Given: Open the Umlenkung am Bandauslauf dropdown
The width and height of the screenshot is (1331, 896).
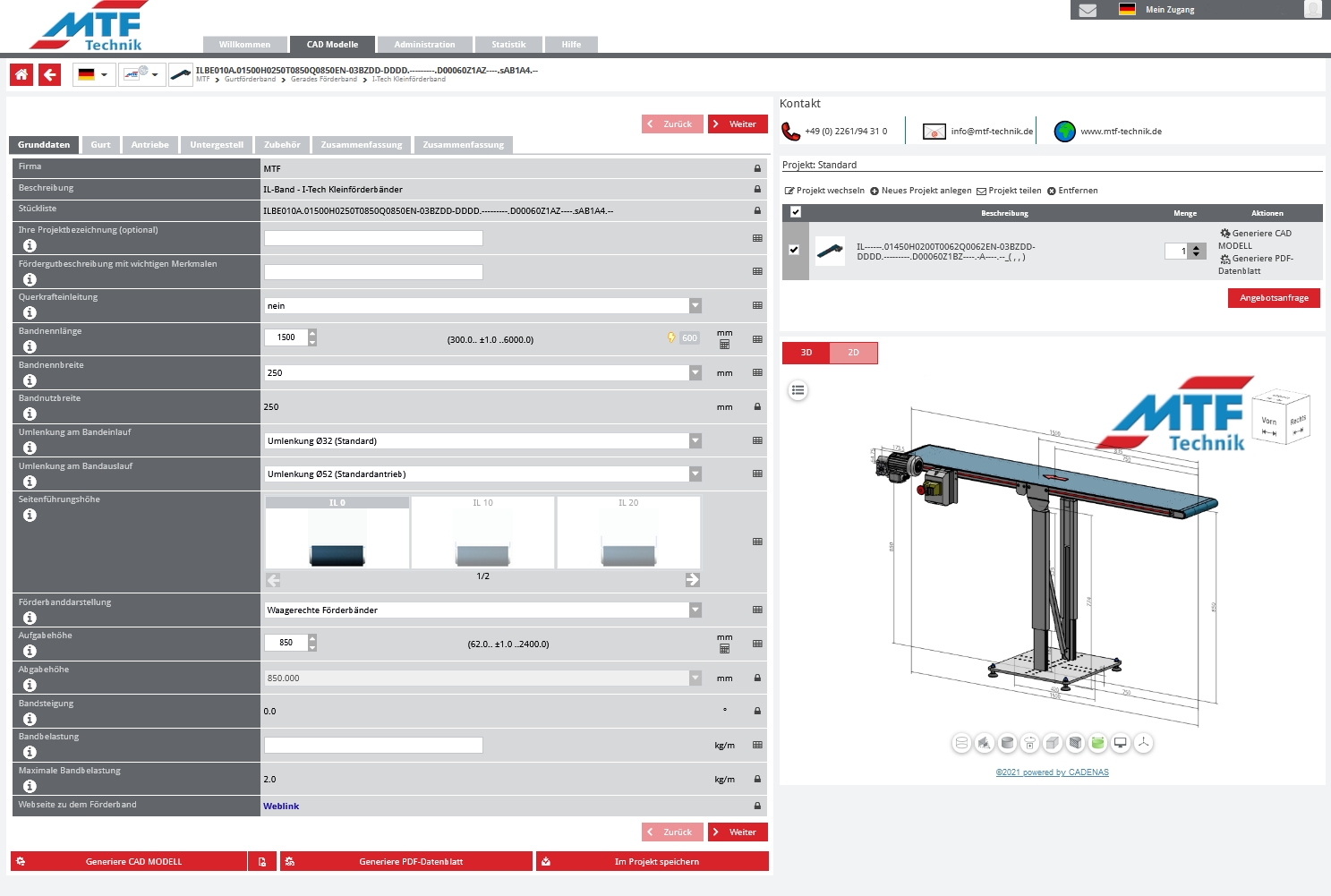Looking at the screenshot, I should (x=483, y=474).
